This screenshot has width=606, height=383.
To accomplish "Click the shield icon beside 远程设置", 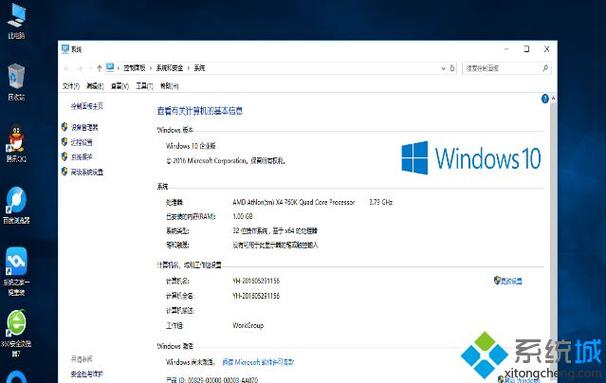I will pyautogui.click(x=65, y=142).
